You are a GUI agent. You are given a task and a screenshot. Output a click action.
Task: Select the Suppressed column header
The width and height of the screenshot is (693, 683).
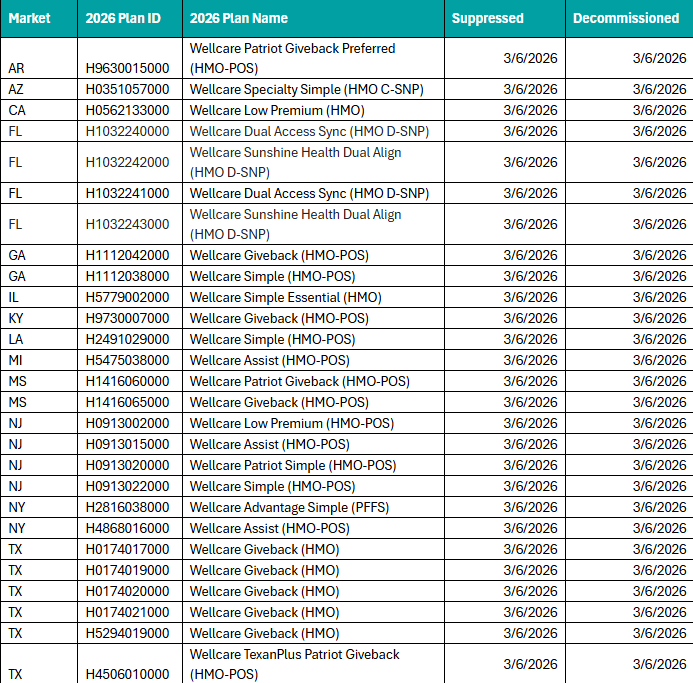[487, 18]
